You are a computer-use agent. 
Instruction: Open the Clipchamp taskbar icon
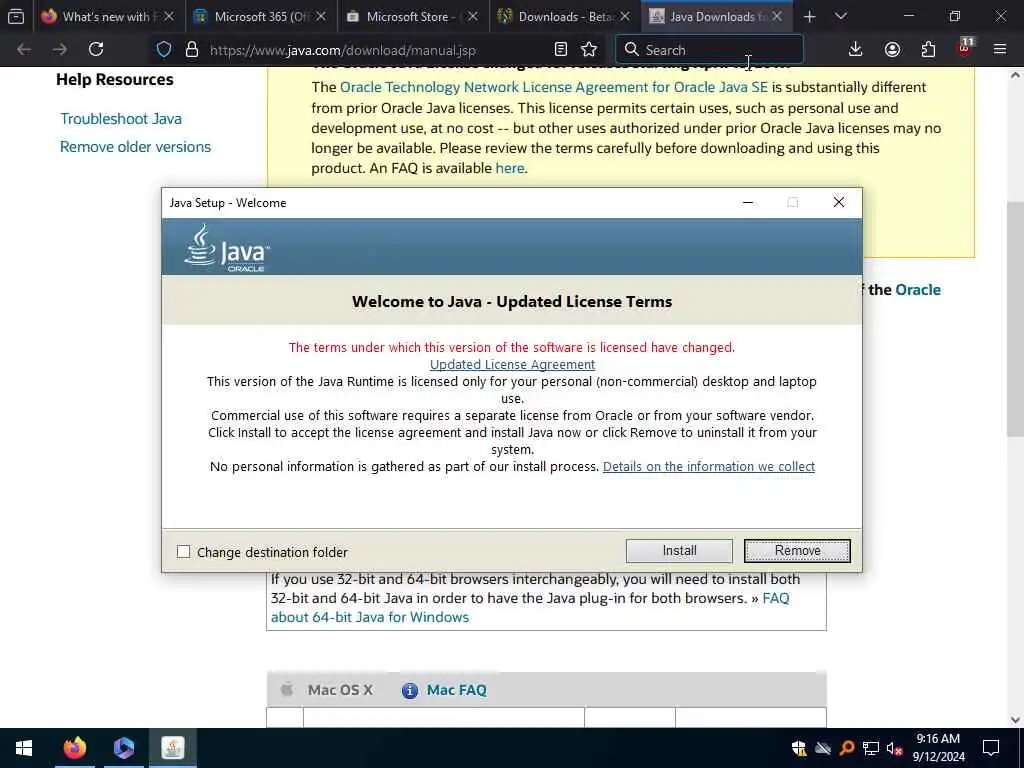click(123, 748)
